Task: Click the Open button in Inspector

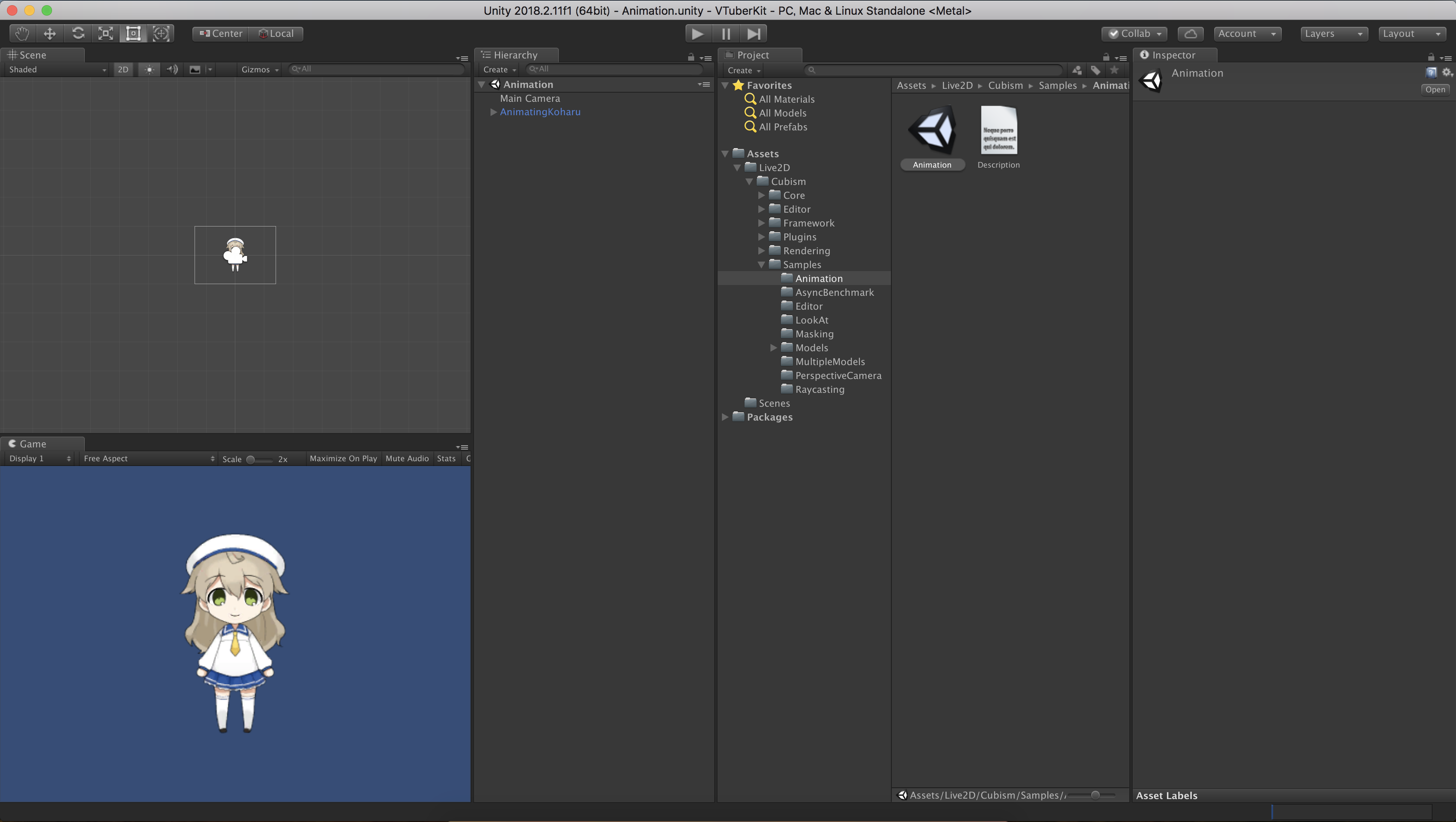Action: (1434, 89)
